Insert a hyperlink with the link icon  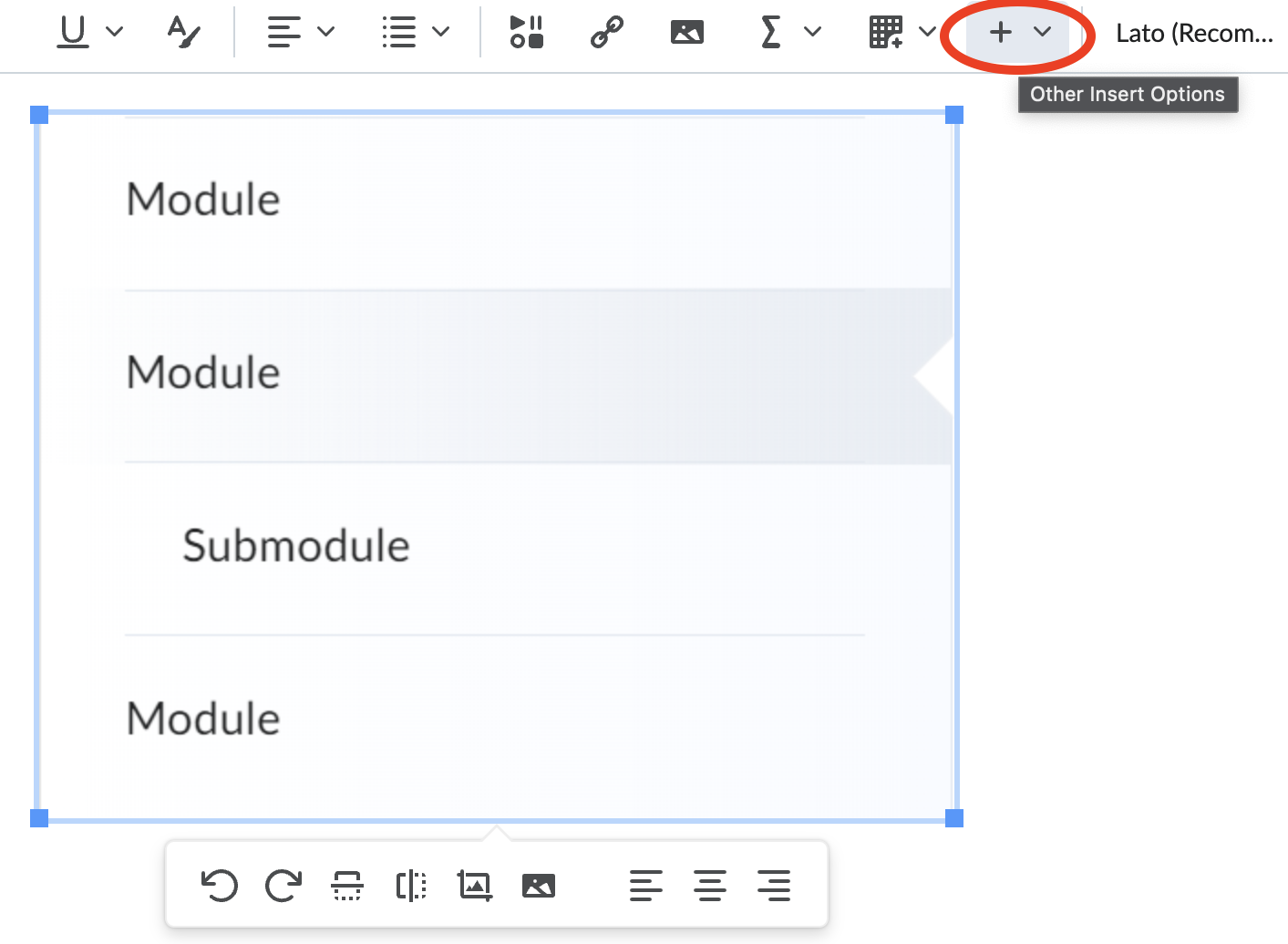coord(606,32)
